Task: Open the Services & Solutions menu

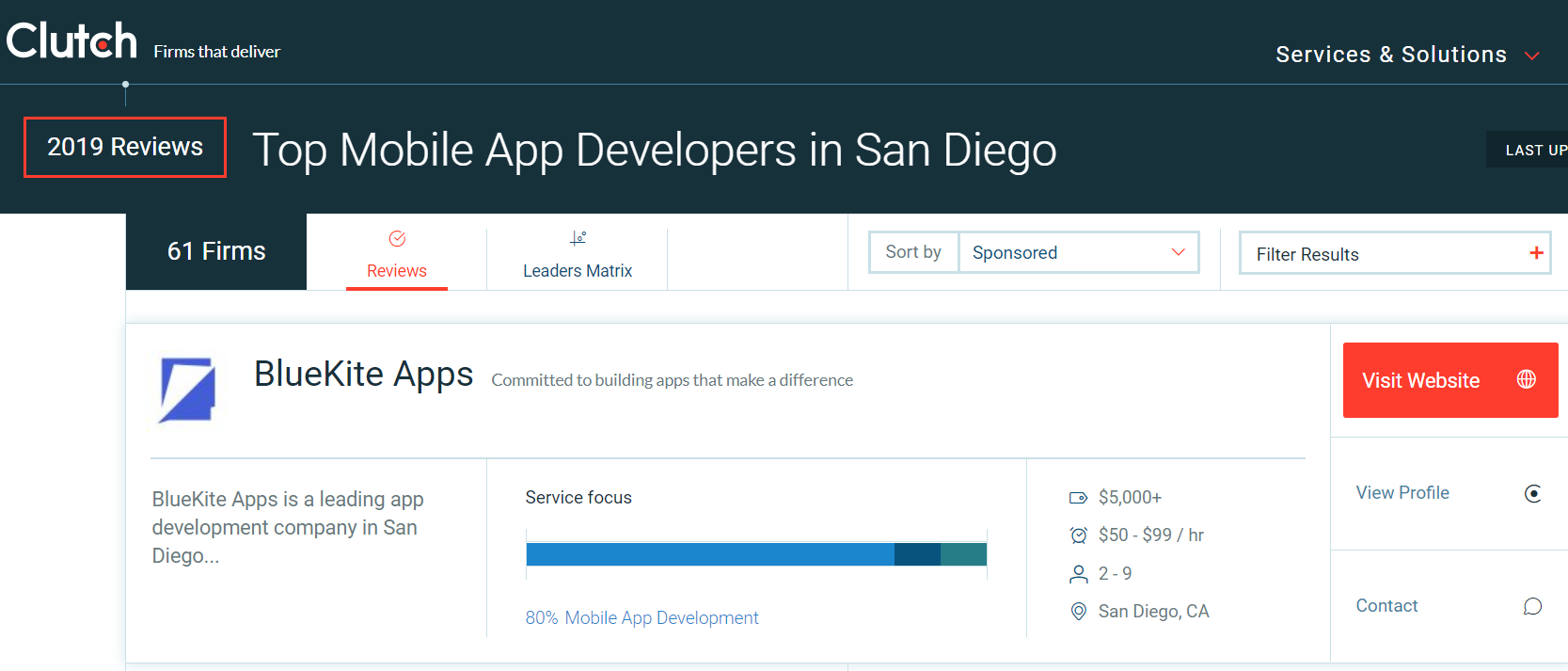Action: tap(1407, 55)
